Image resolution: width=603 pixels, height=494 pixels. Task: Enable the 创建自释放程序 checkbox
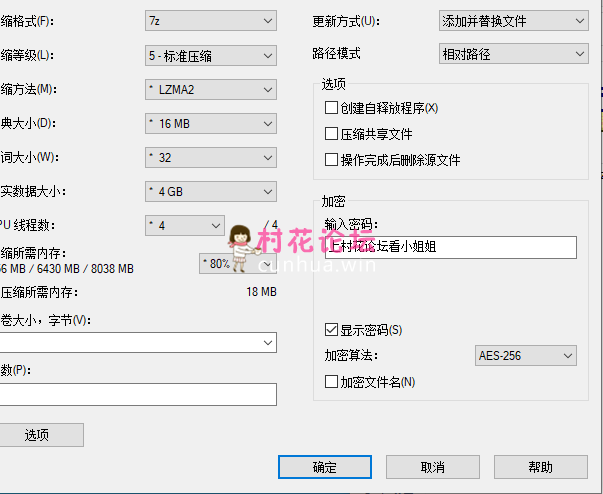click(x=332, y=108)
